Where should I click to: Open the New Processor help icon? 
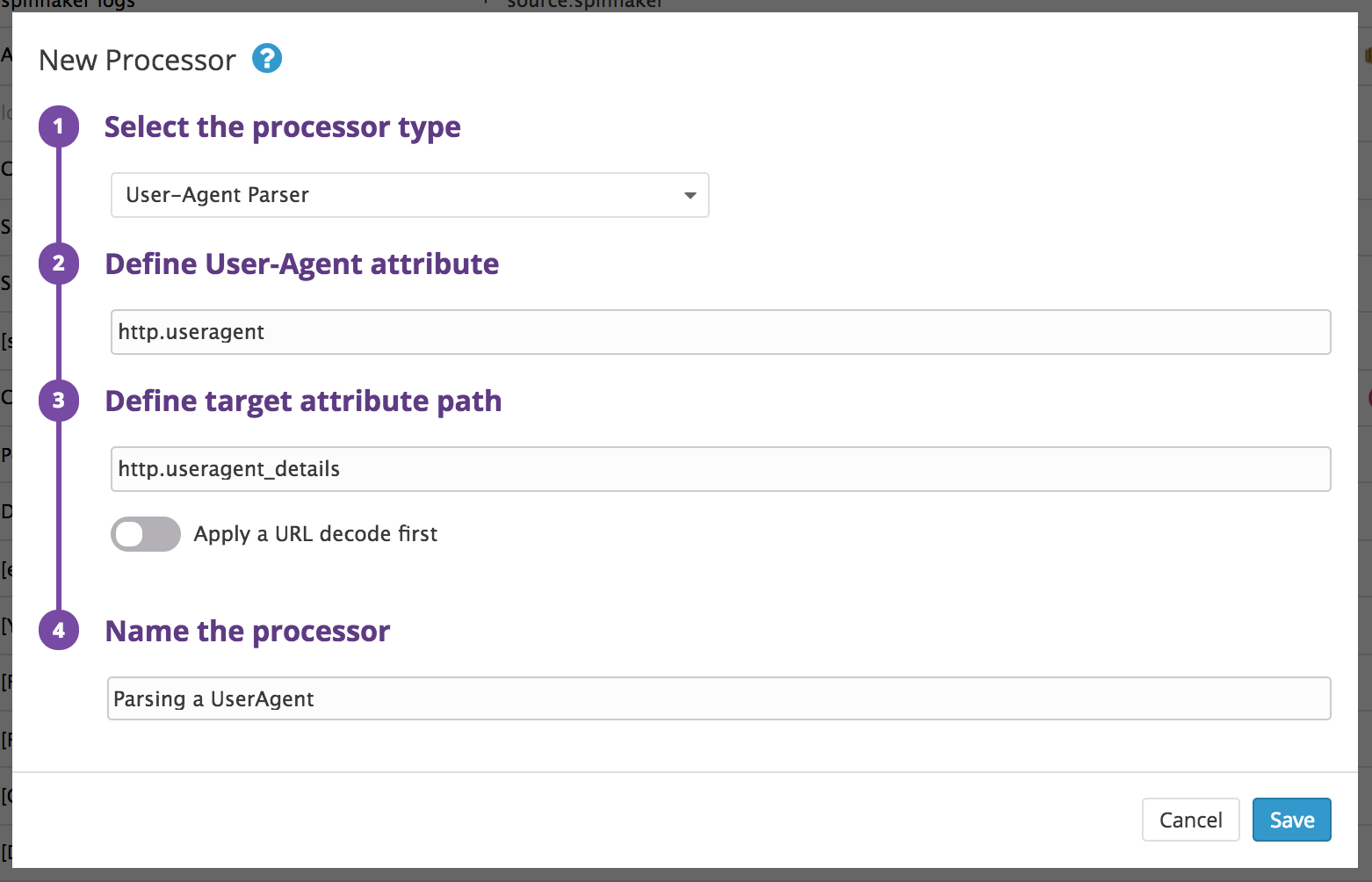267,59
